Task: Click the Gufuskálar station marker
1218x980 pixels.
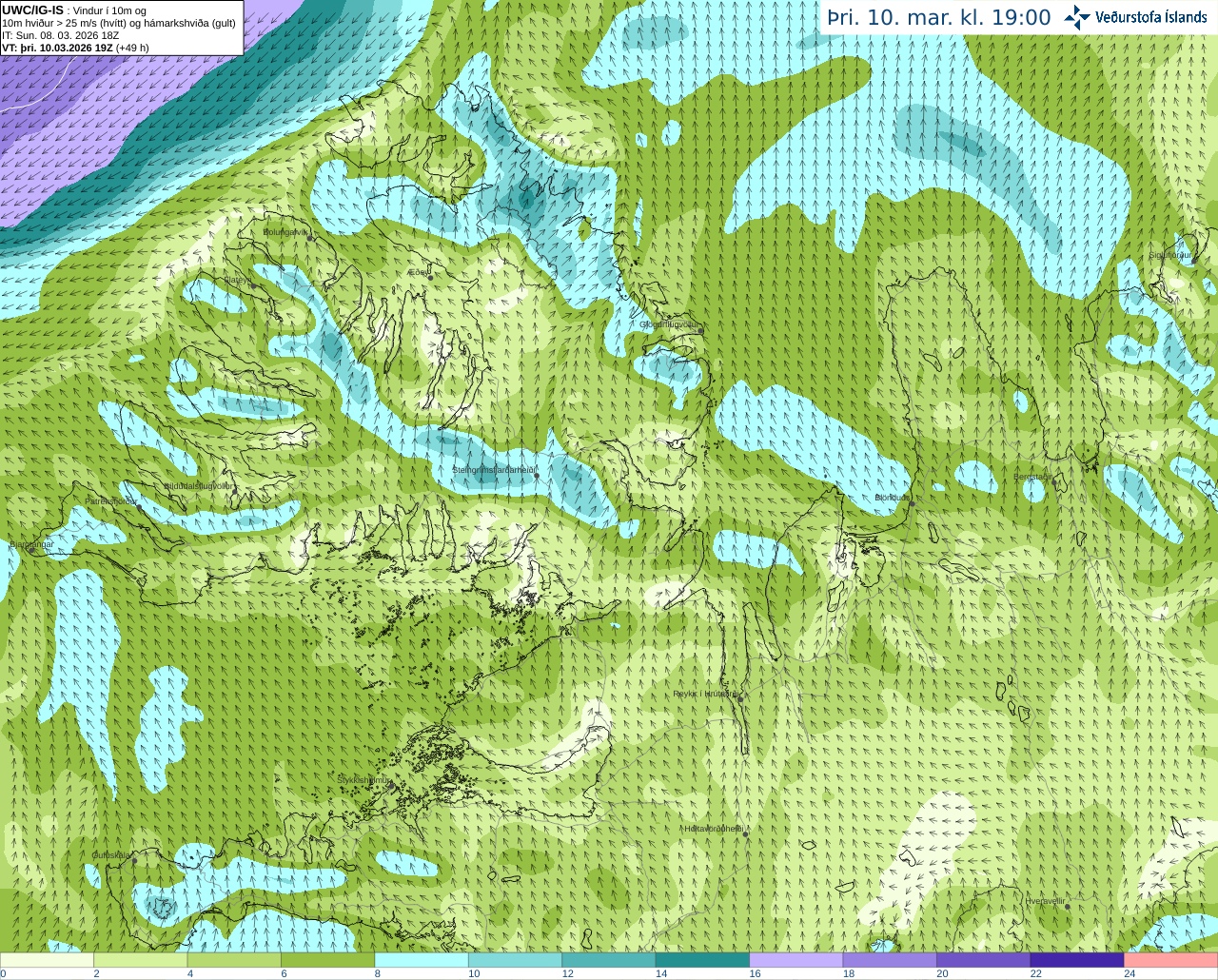Action: [x=134, y=860]
